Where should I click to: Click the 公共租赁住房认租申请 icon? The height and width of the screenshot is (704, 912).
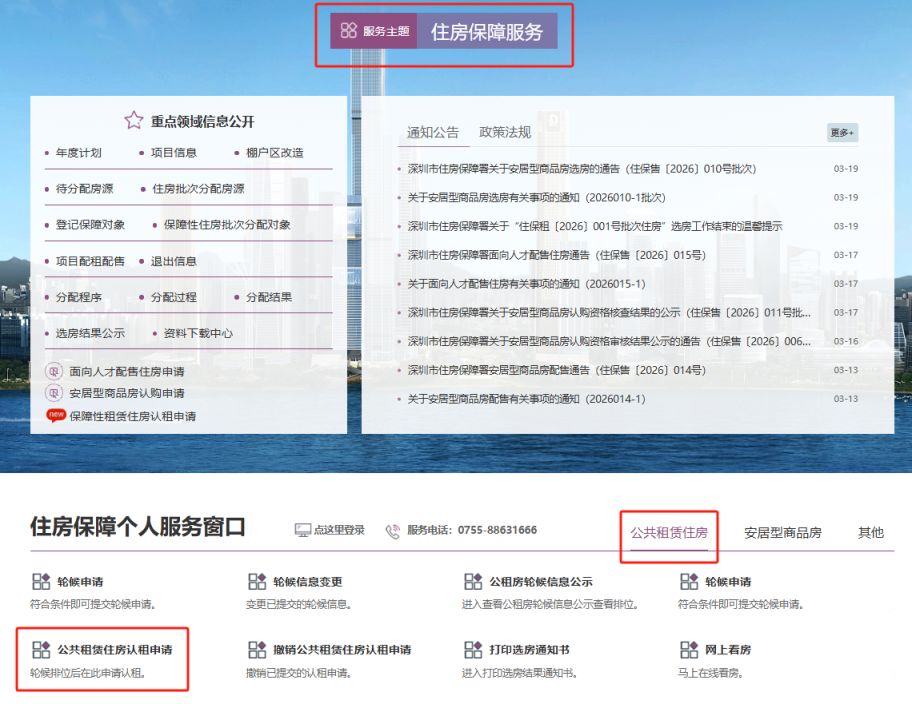(x=41, y=650)
